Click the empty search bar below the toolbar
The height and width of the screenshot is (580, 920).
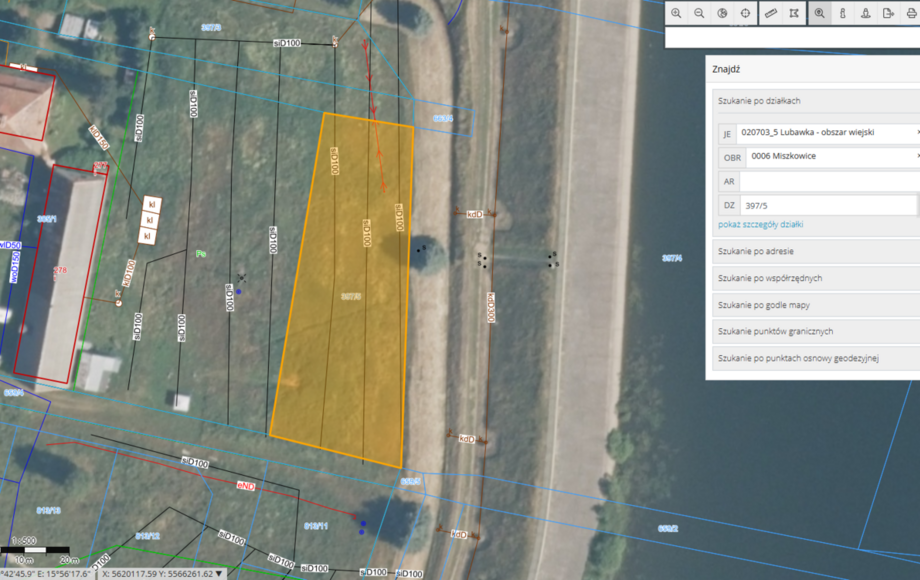(792, 37)
